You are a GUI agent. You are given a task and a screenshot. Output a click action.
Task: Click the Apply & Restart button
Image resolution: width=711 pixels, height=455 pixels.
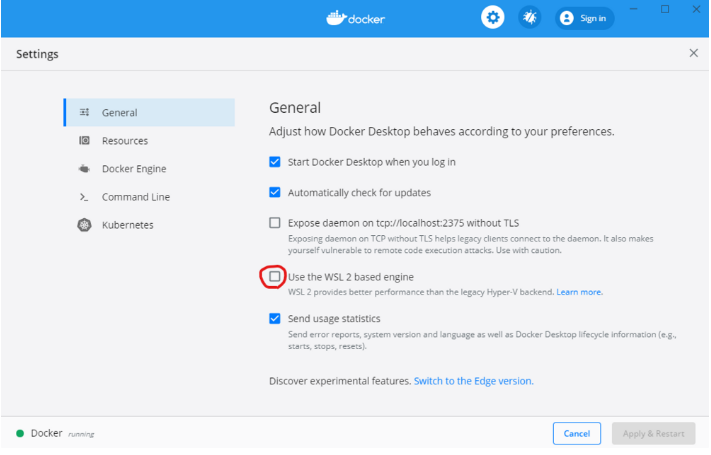click(653, 434)
